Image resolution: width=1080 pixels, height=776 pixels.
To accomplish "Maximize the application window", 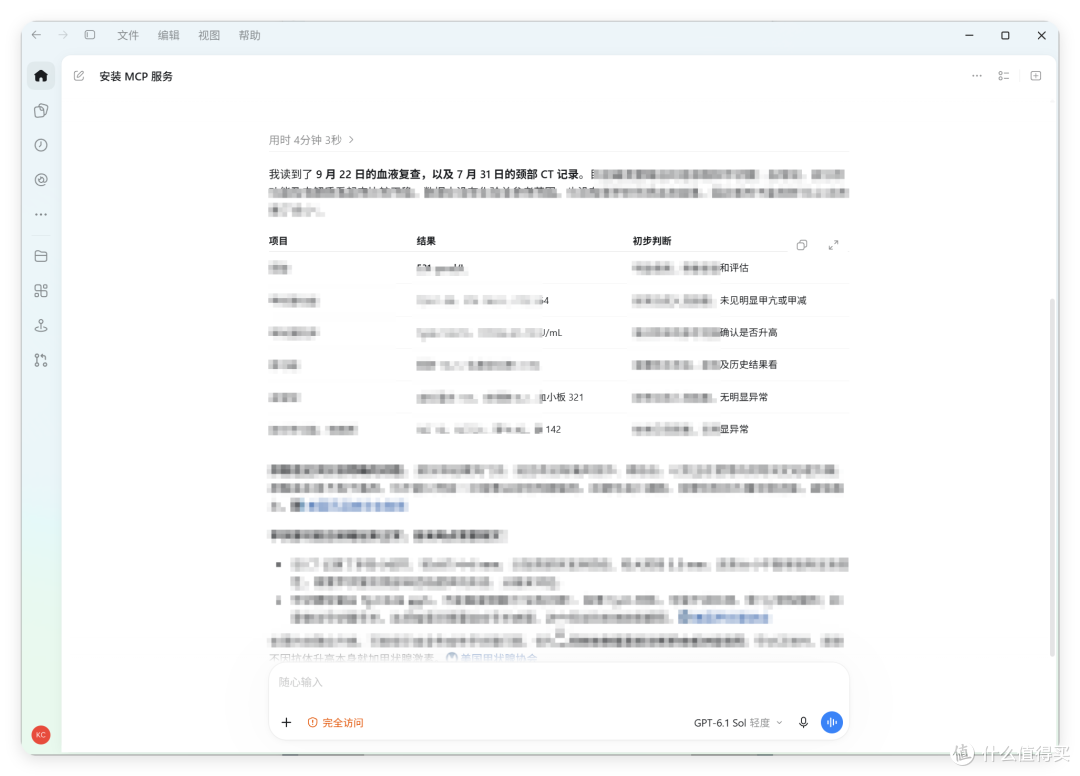I will click(1005, 35).
